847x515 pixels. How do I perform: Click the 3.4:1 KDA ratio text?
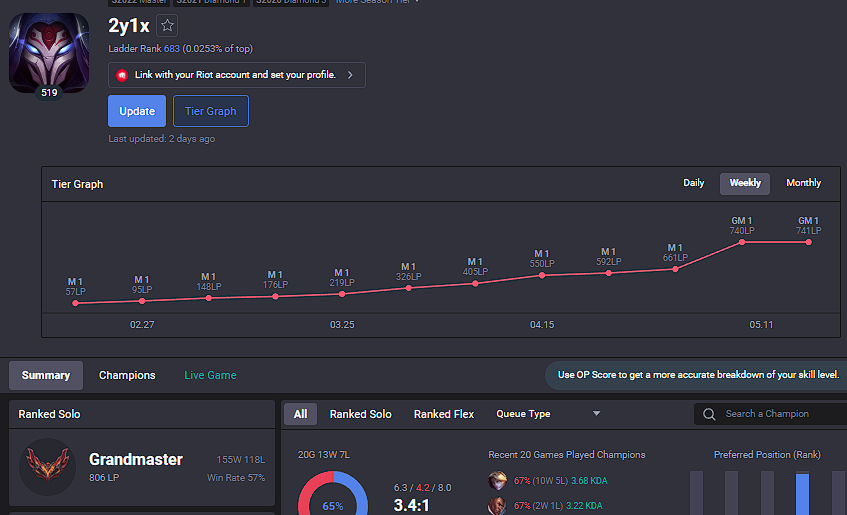(x=411, y=506)
